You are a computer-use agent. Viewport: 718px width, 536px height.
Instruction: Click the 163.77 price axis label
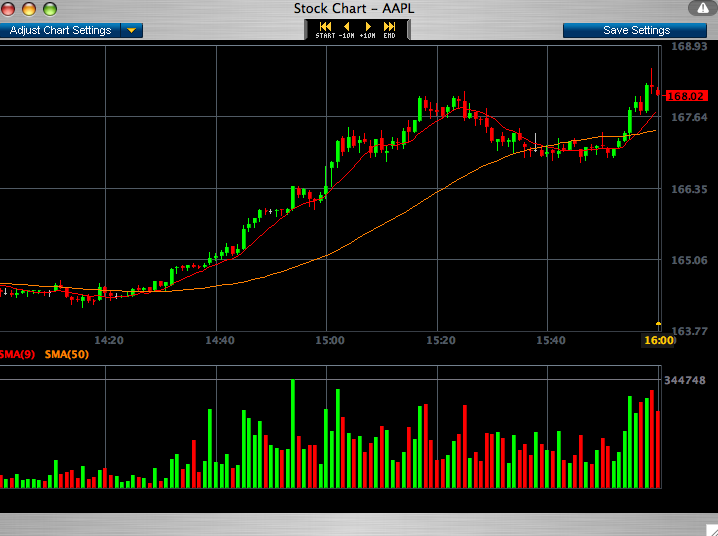689,330
